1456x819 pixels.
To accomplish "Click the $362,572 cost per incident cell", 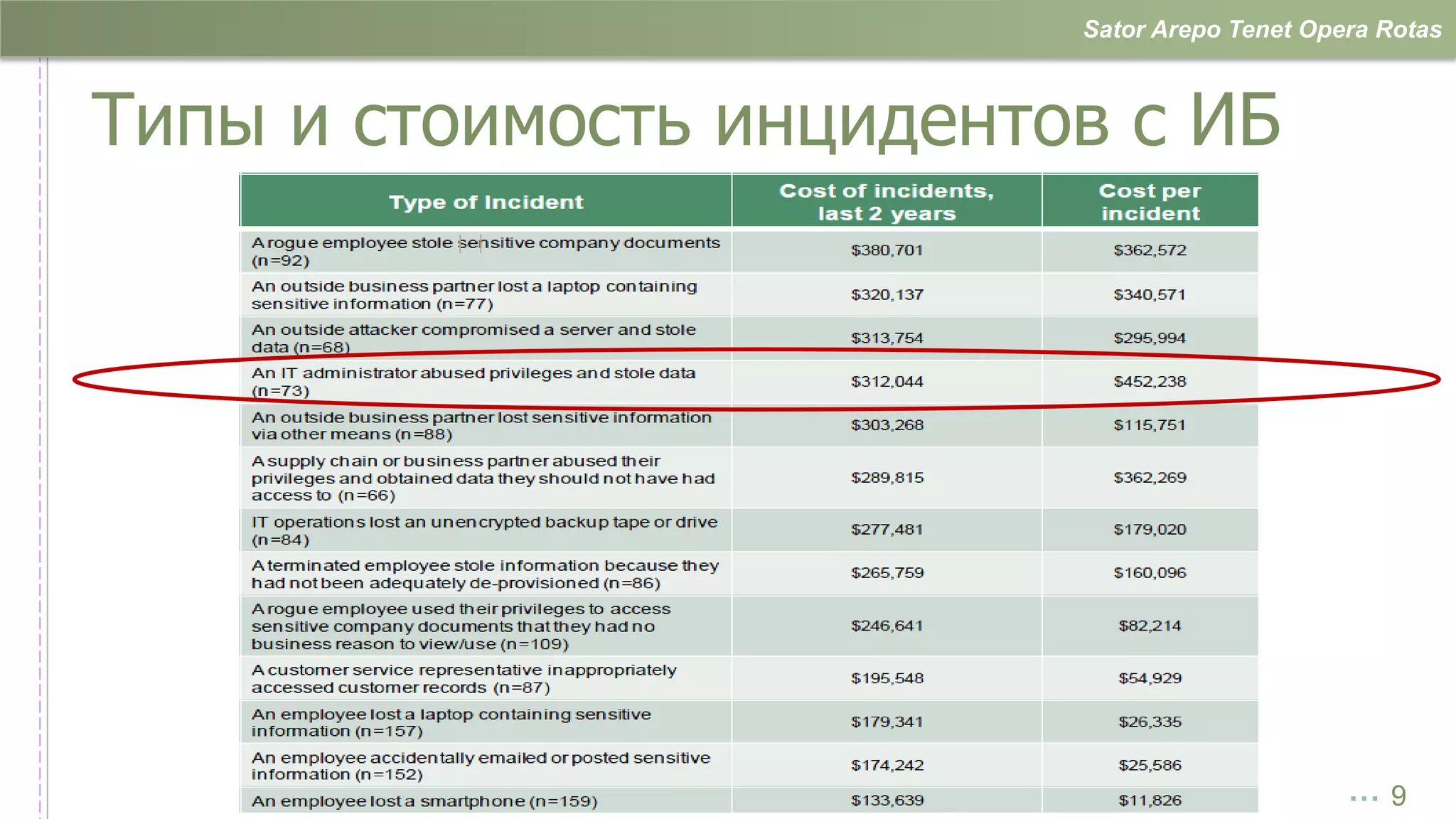I will coord(1150,250).
